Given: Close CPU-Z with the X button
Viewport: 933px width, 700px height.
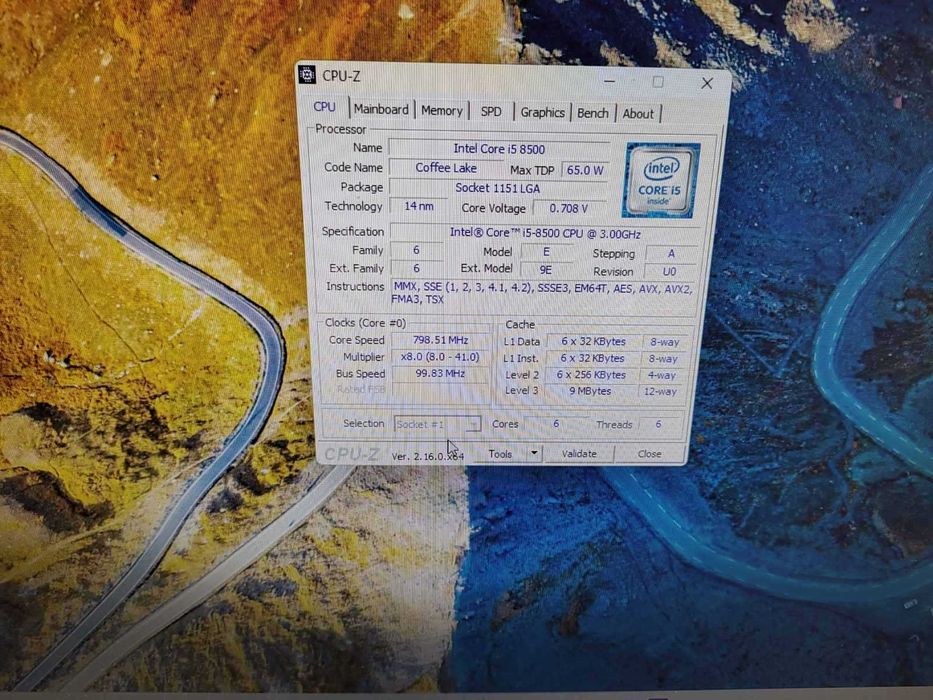Looking at the screenshot, I should (707, 83).
